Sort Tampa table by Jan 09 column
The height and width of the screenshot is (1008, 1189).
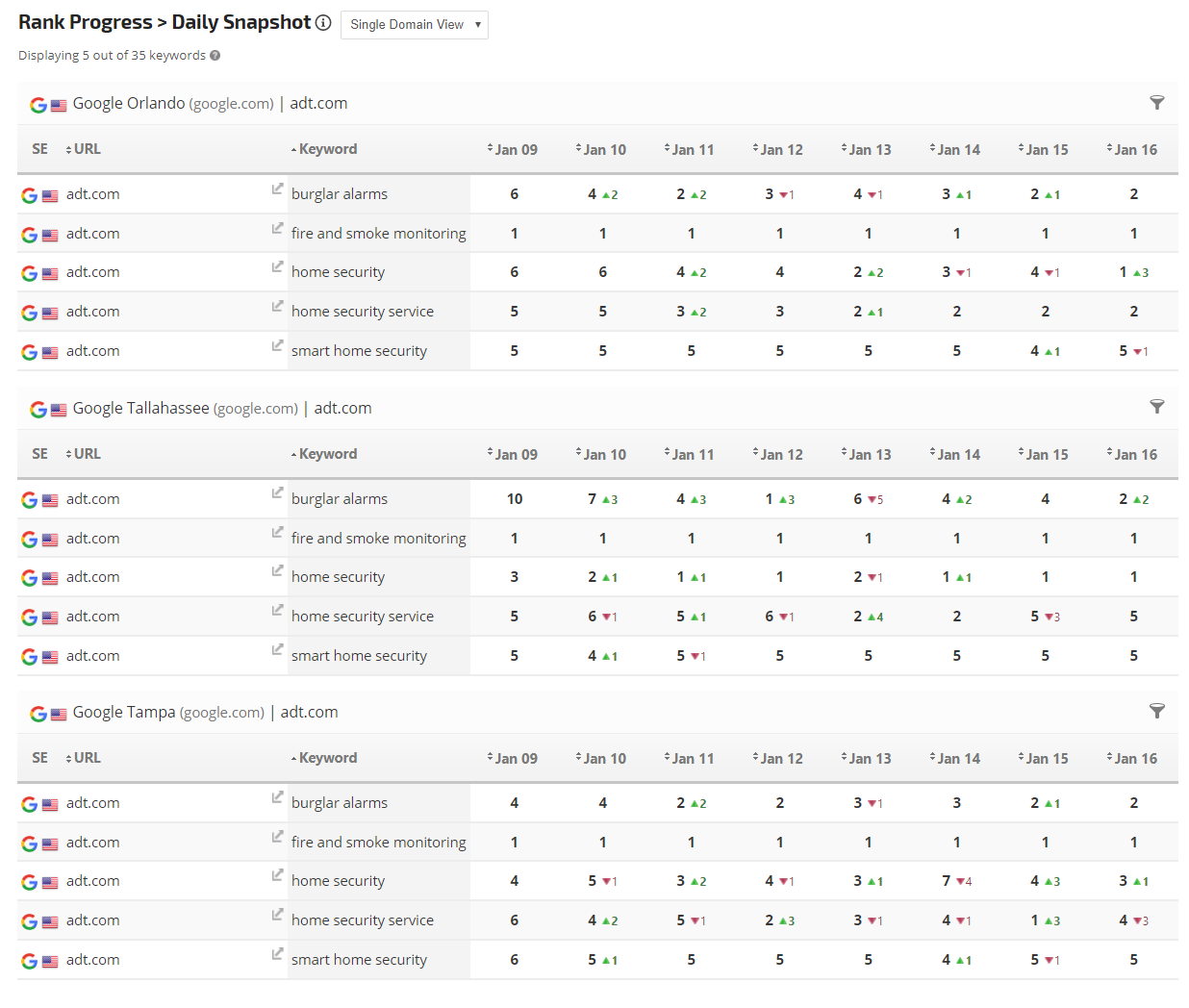[515, 759]
